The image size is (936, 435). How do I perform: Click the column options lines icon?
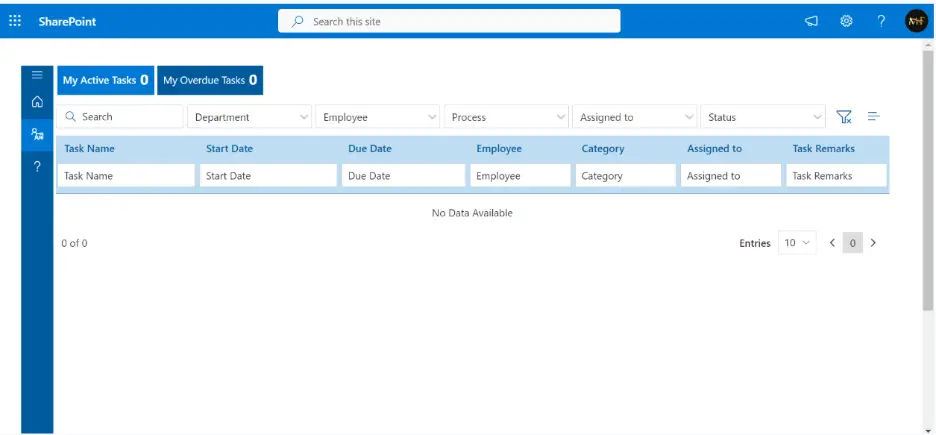(x=874, y=116)
